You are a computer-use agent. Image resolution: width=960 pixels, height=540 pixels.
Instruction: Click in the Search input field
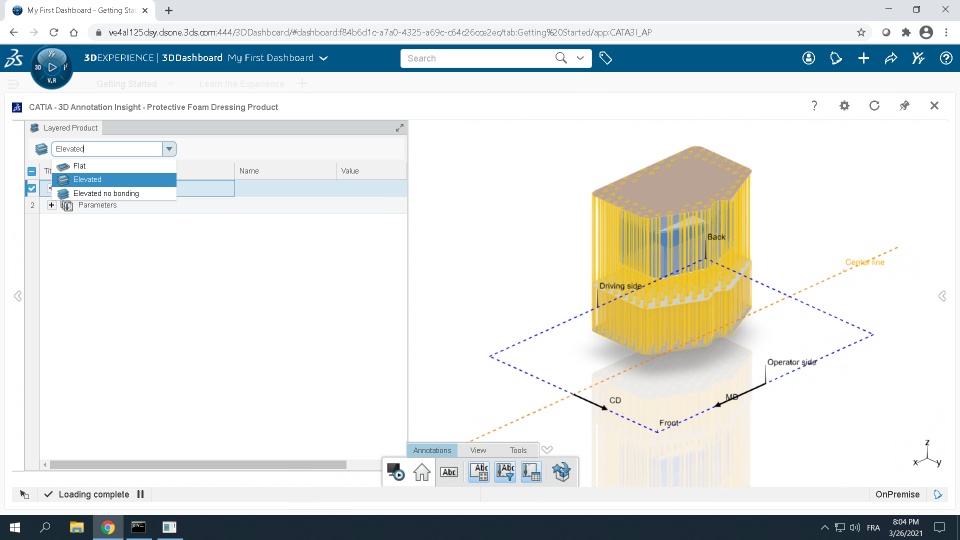click(478, 58)
